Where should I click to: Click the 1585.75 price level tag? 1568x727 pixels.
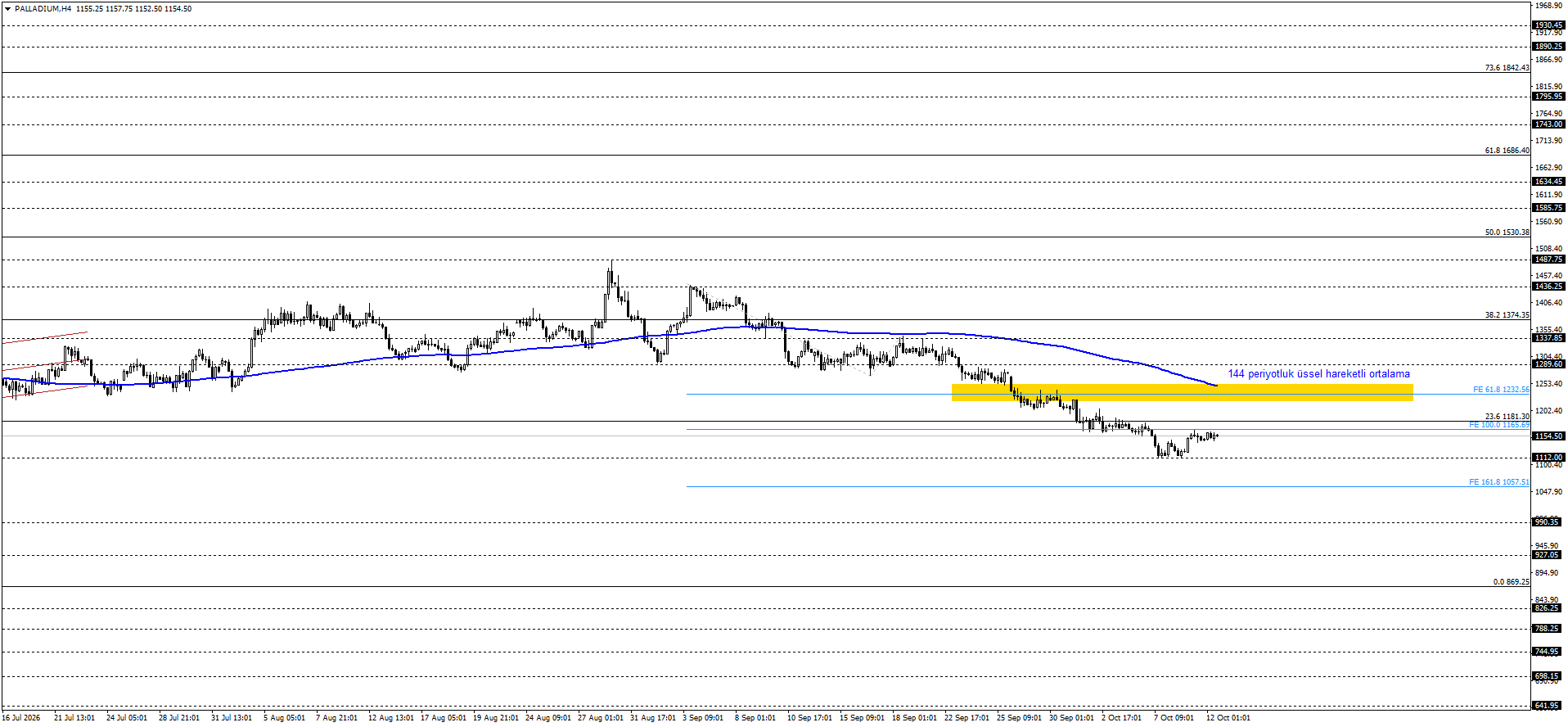[x=1548, y=208]
